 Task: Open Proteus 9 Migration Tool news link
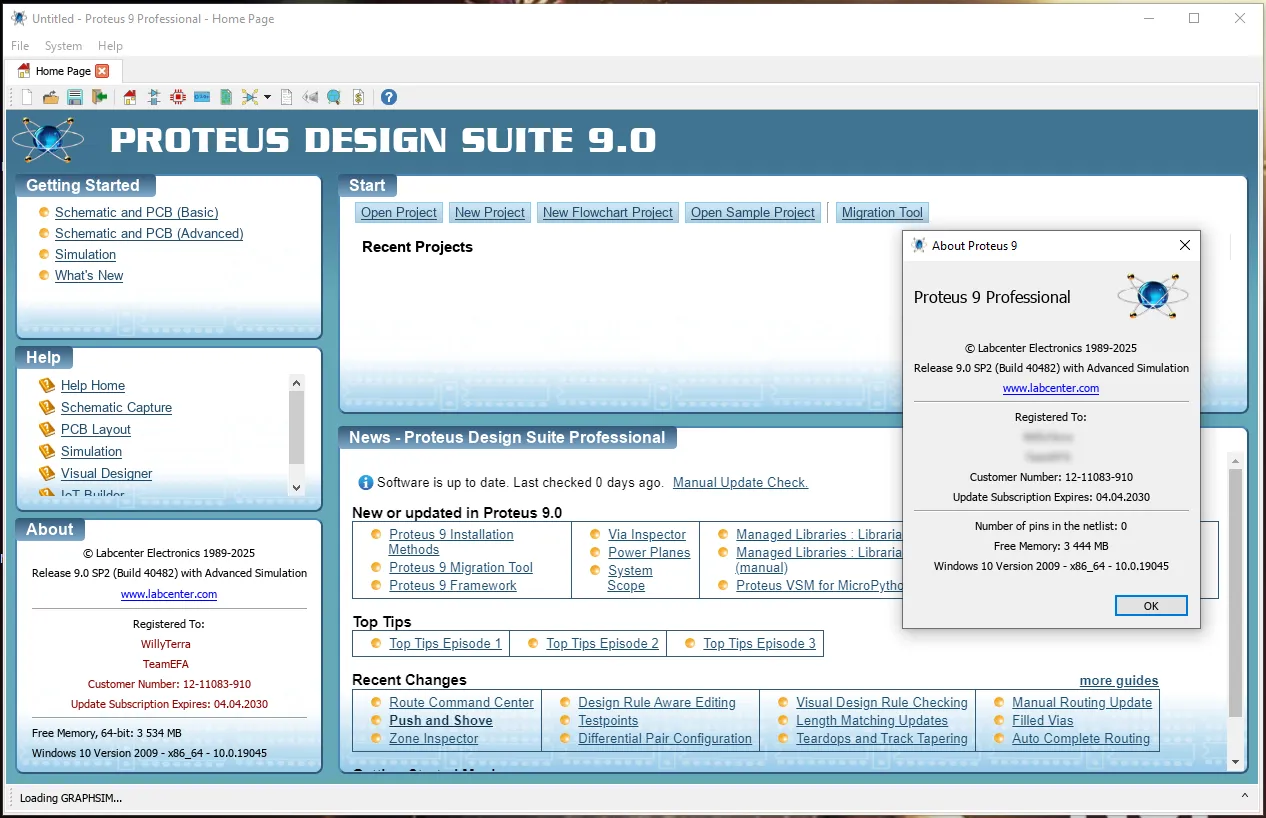pyautogui.click(x=461, y=567)
